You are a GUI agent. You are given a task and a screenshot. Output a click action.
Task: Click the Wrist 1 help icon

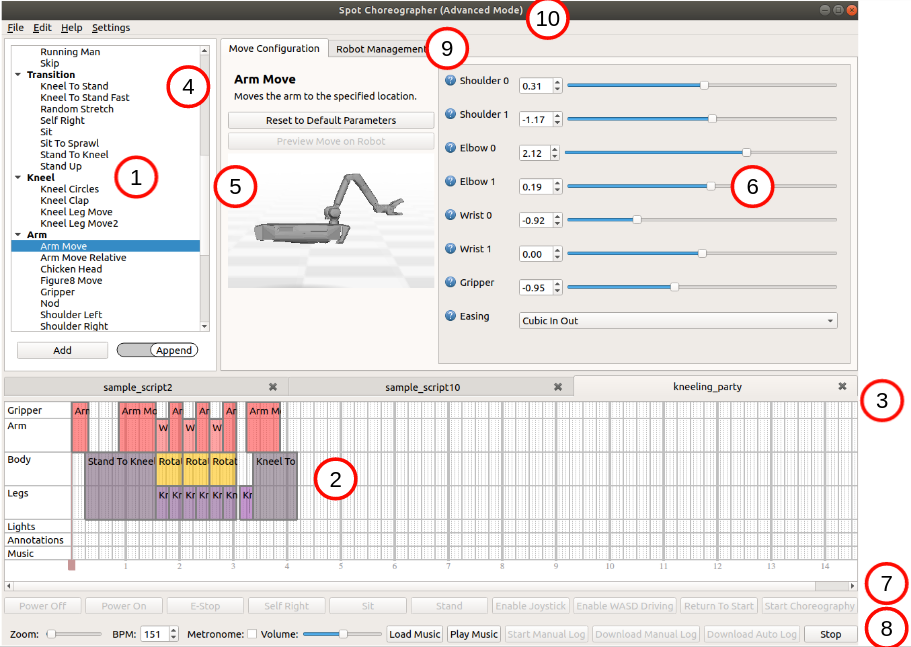coord(450,249)
